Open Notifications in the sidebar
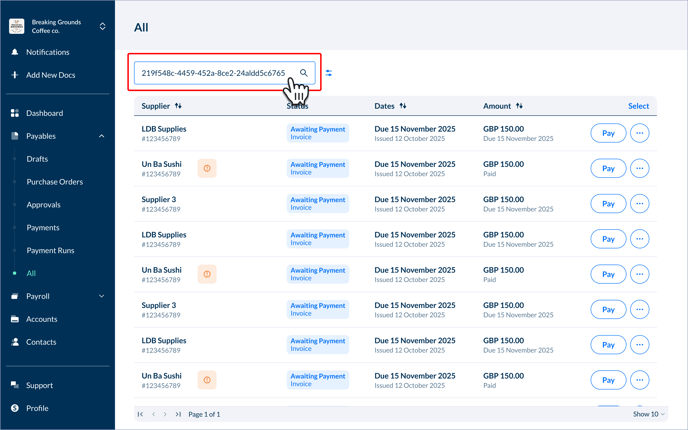This screenshot has height=430, width=688. point(47,52)
